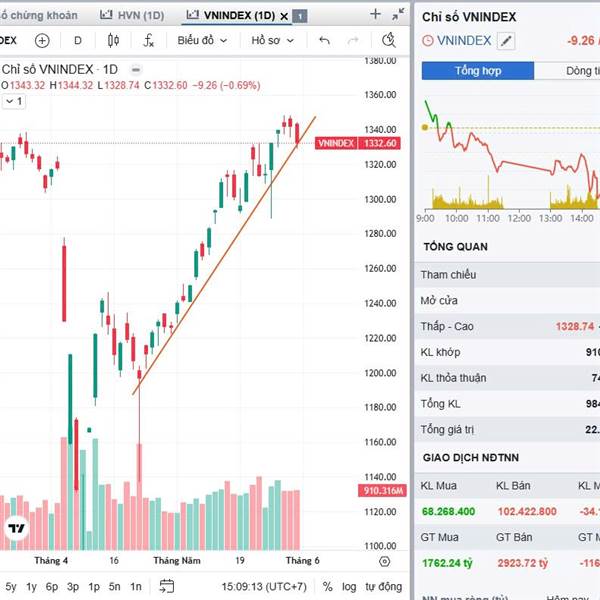Add symbol with the plus circle icon

(42, 41)
